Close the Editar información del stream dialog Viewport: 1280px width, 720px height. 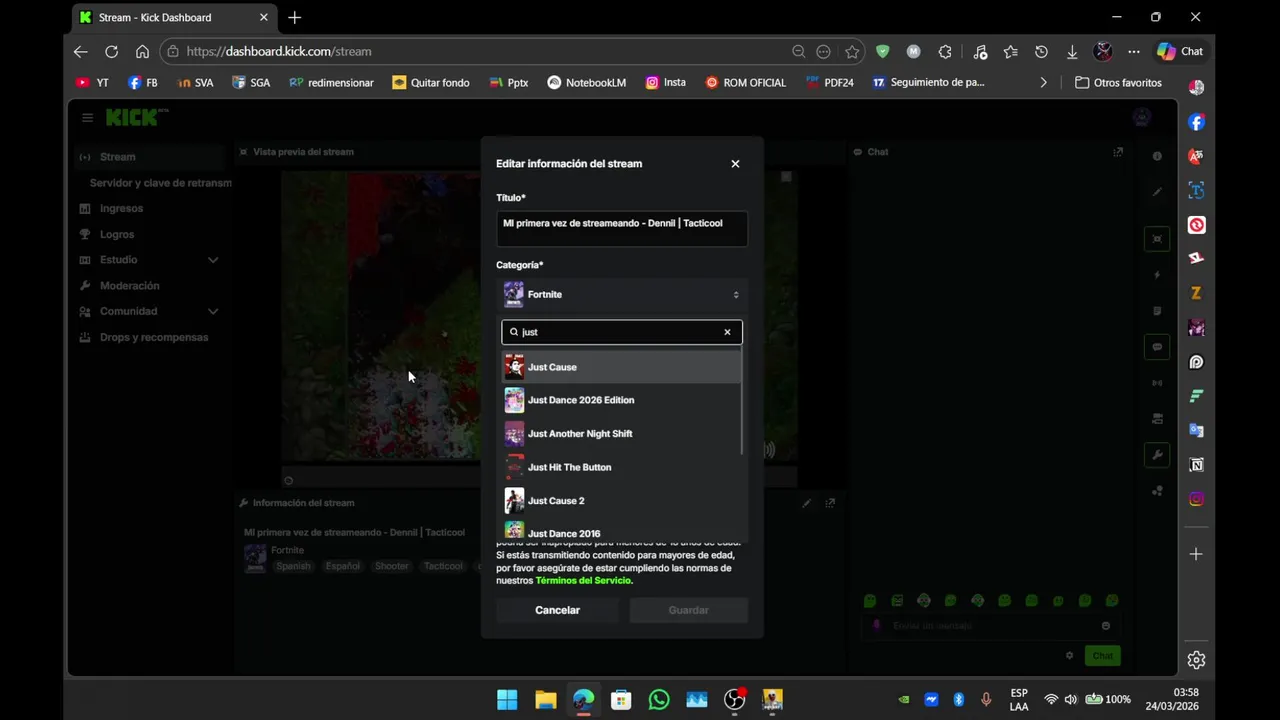pyautogui.click(x=735, y=164)
